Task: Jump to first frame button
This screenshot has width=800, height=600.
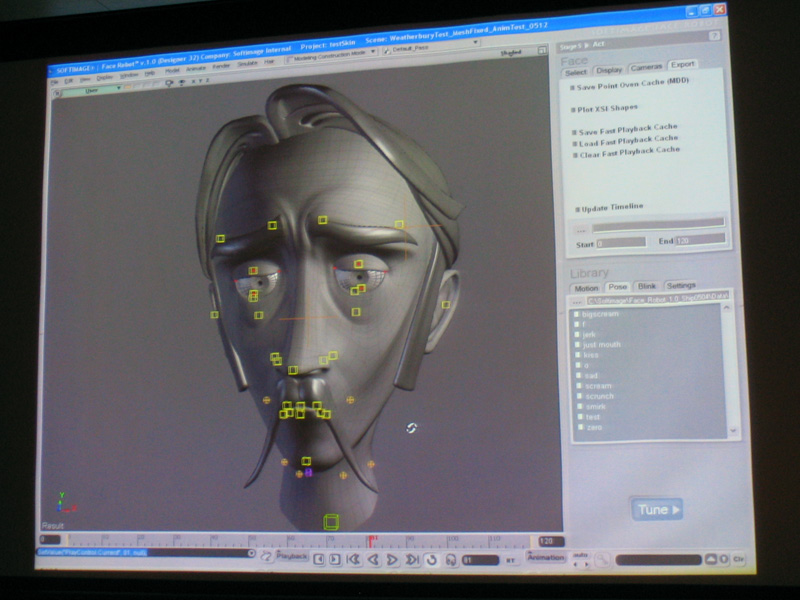Action: pyautogui.click(x=353, y=559)
